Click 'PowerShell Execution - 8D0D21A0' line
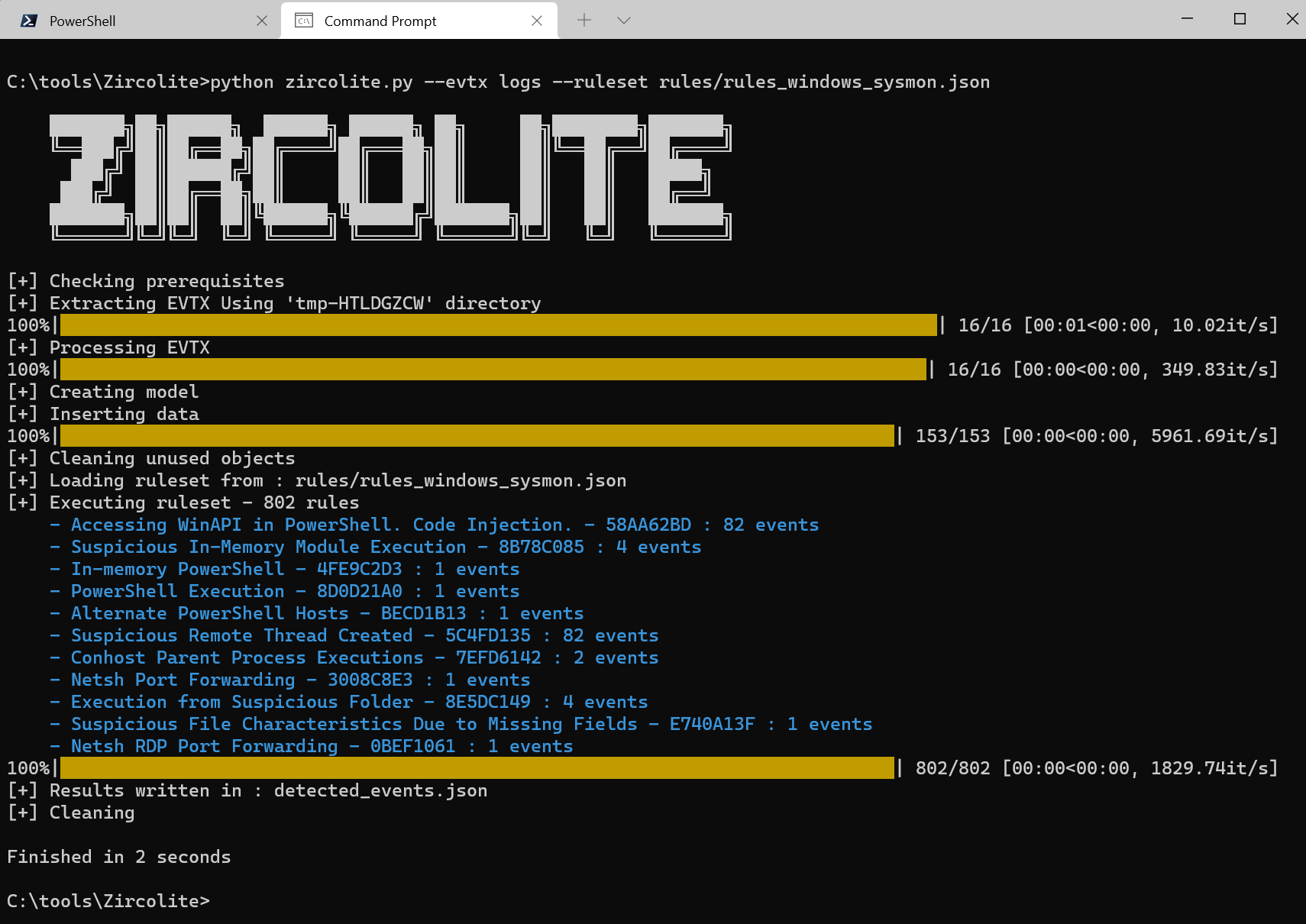 click(284, 591)
